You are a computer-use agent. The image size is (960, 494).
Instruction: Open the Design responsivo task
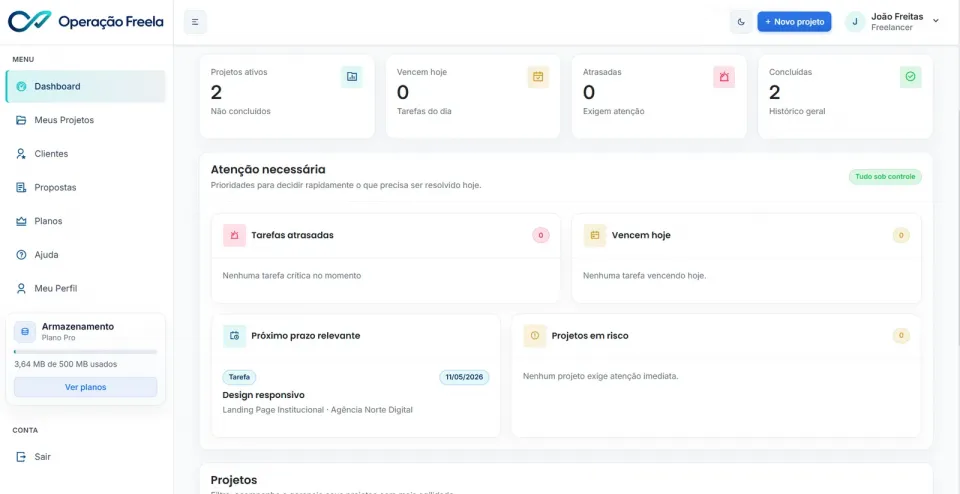[263, 395]
